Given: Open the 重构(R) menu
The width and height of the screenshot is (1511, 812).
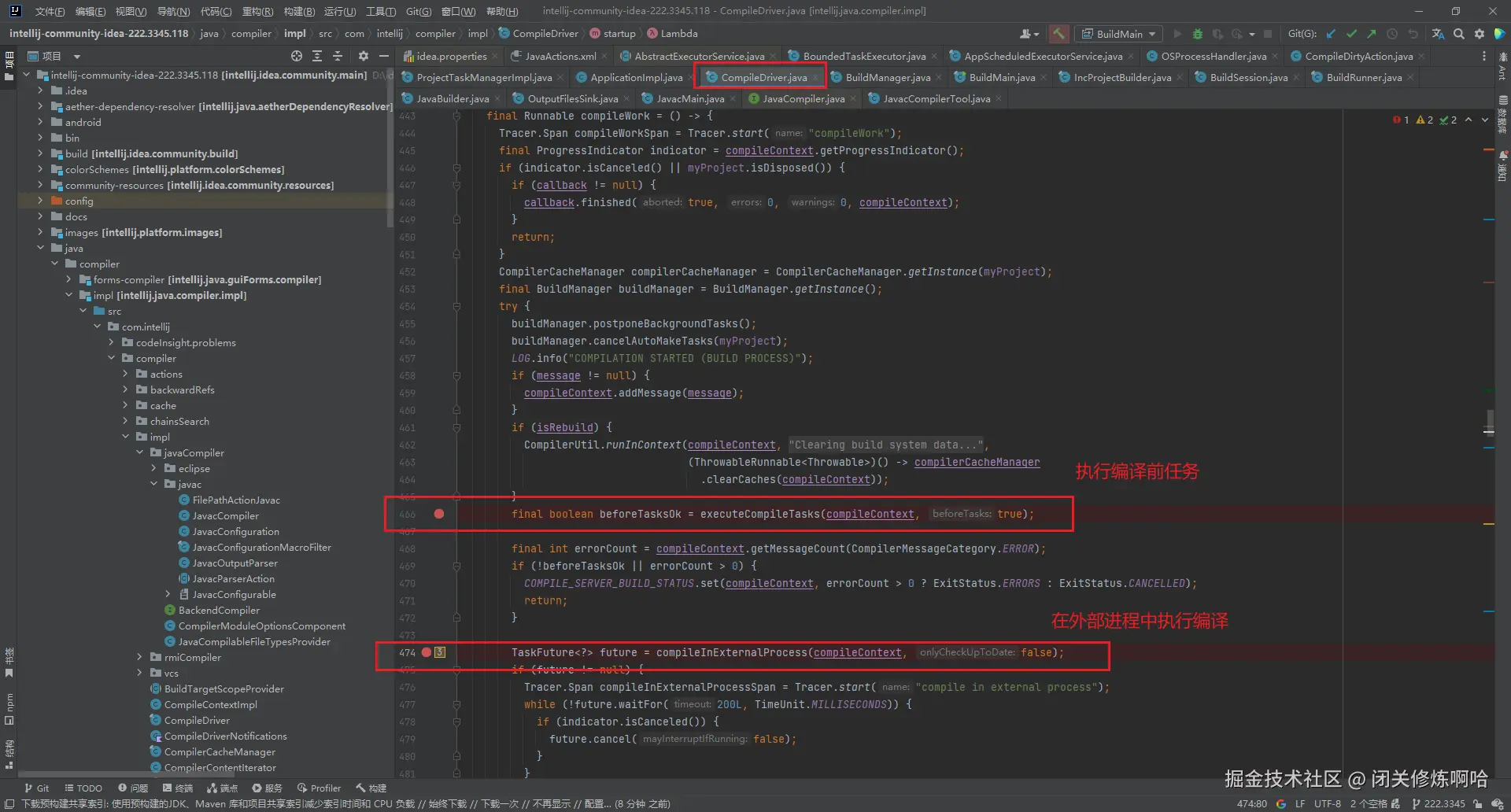Looking at the screenshot, I should (x=257, y=11).
